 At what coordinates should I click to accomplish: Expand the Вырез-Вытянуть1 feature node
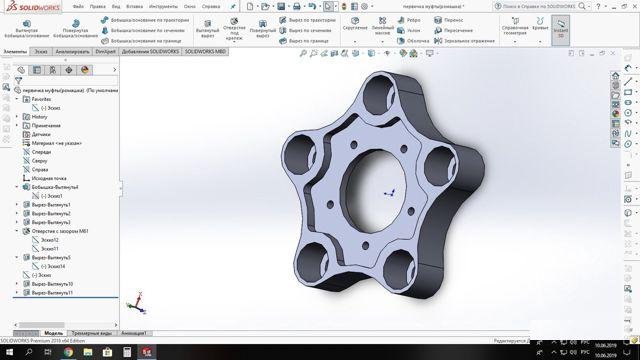point(17,204)
